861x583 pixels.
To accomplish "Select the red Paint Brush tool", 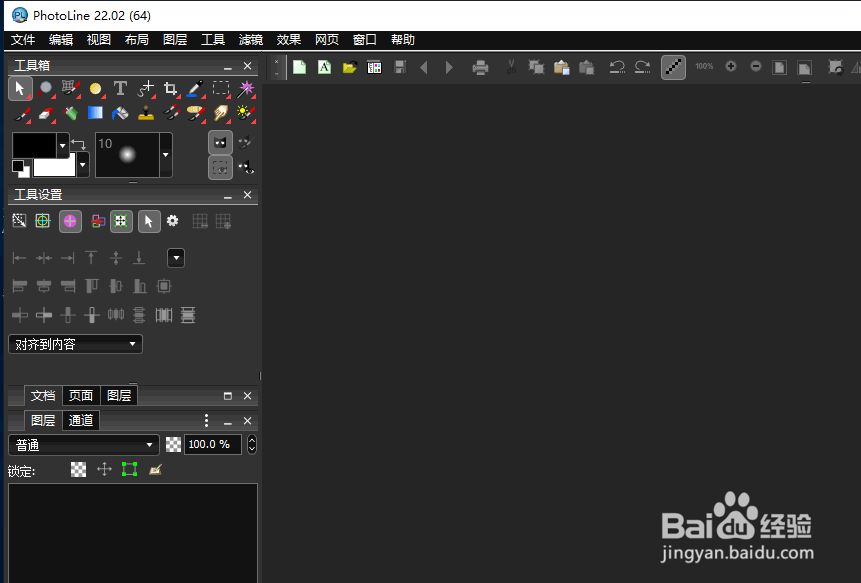I will click(21, 114).
